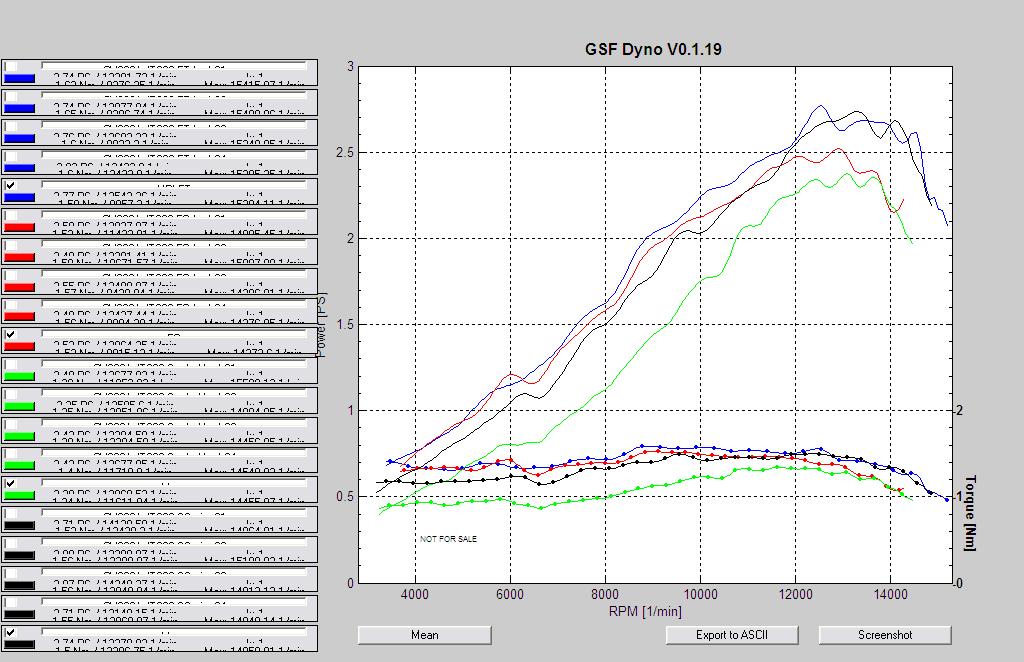Uncheck the ticked blue run checkbox
The width and height of the screenshot is (1024, 662).
(x=10, y=186)
